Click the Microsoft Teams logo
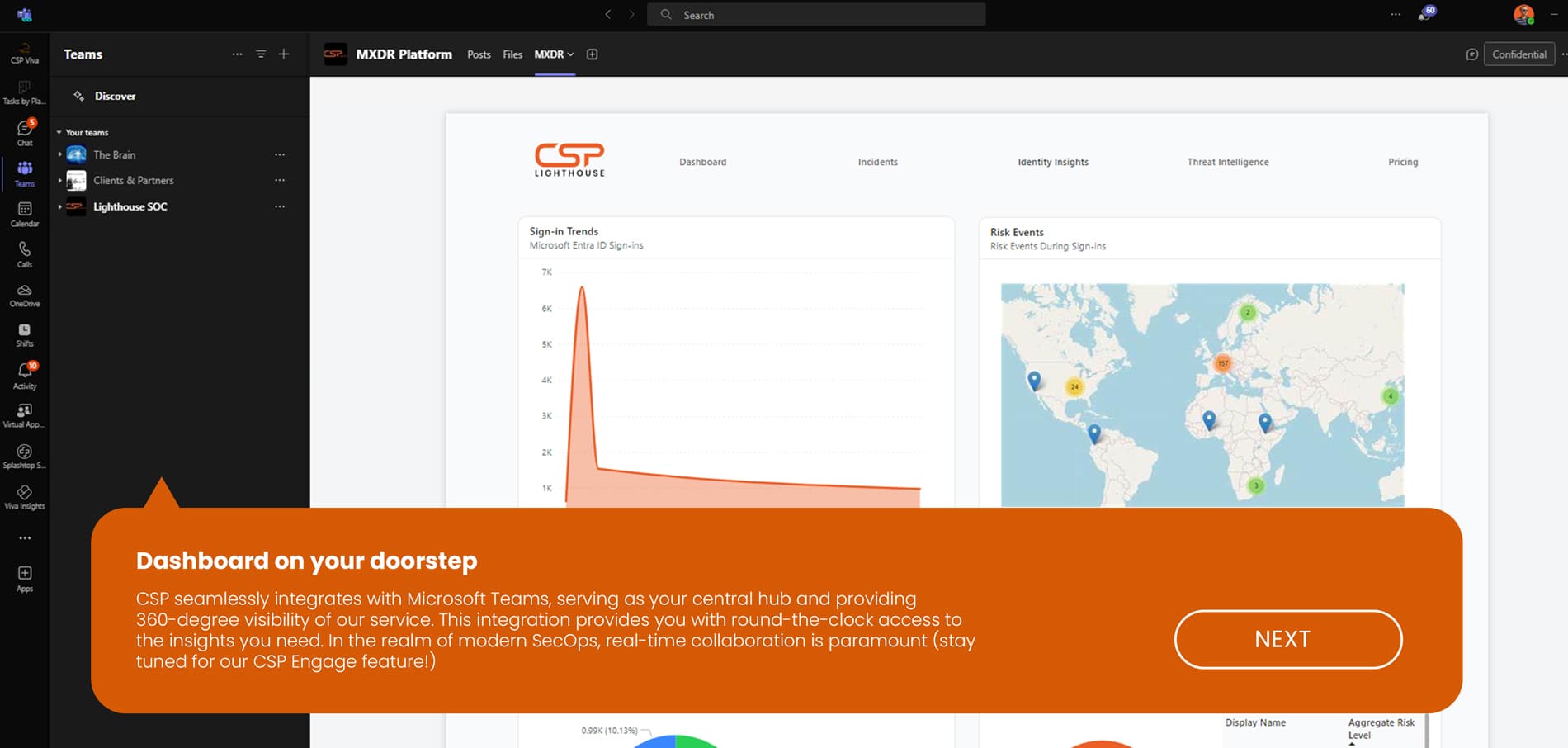This screenshot has height=748, width=1568. [x=25, y=15]
